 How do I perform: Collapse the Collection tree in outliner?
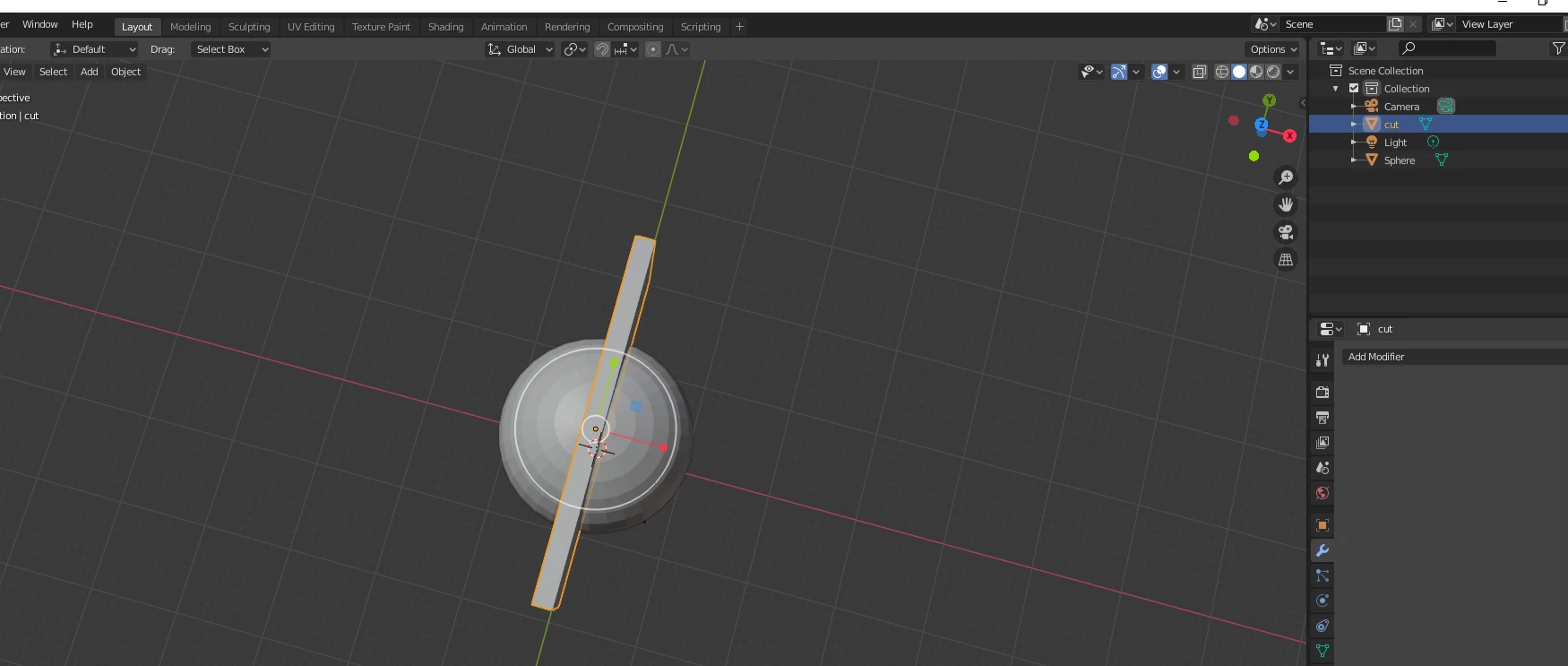[x=1336, y=88]
